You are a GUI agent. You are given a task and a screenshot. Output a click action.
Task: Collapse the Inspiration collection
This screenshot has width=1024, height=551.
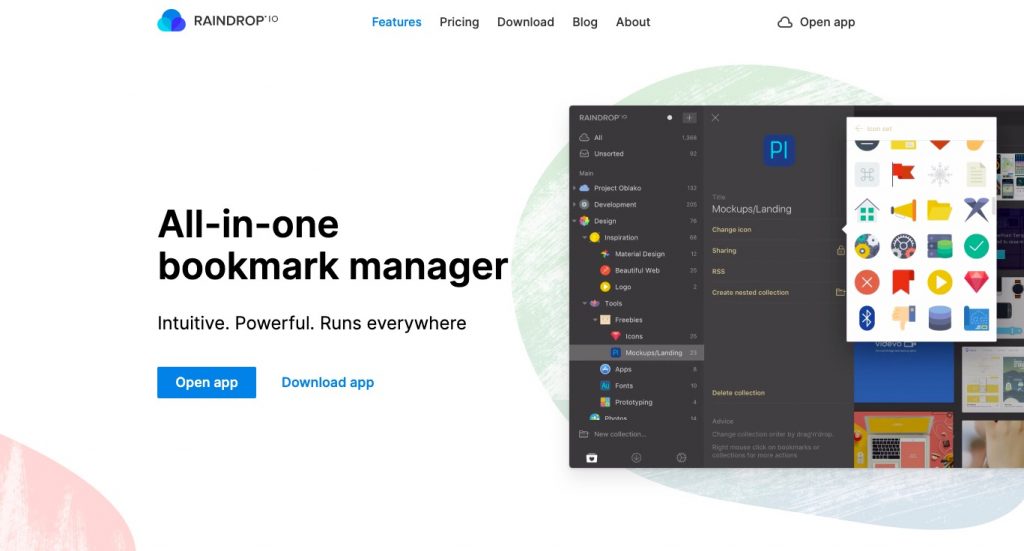pos(584,238)
